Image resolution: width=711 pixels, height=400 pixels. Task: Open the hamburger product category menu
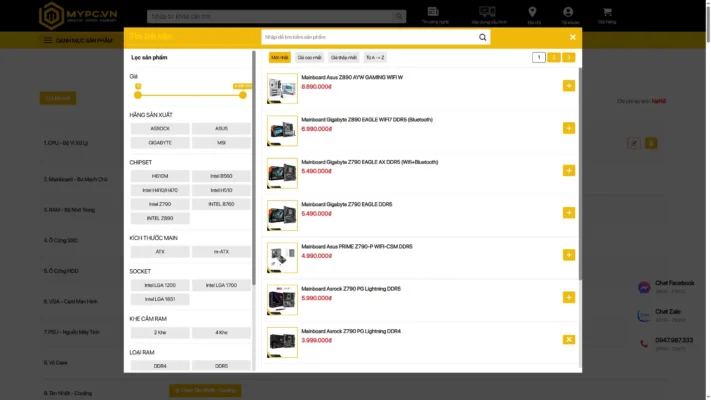(x=48, y=40)
